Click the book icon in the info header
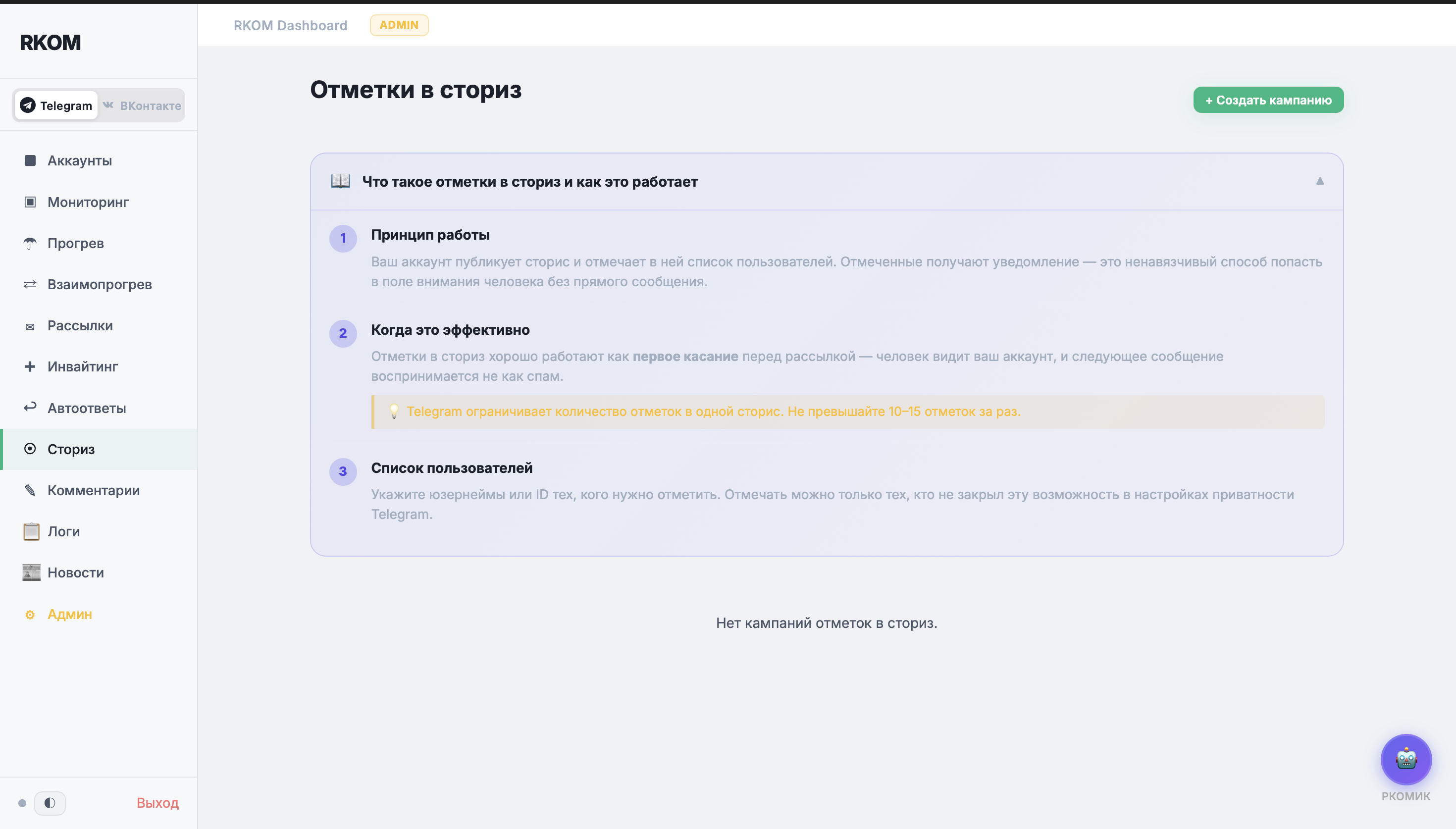The width and height of the screenshot is (1456, 829). [340, 181]
